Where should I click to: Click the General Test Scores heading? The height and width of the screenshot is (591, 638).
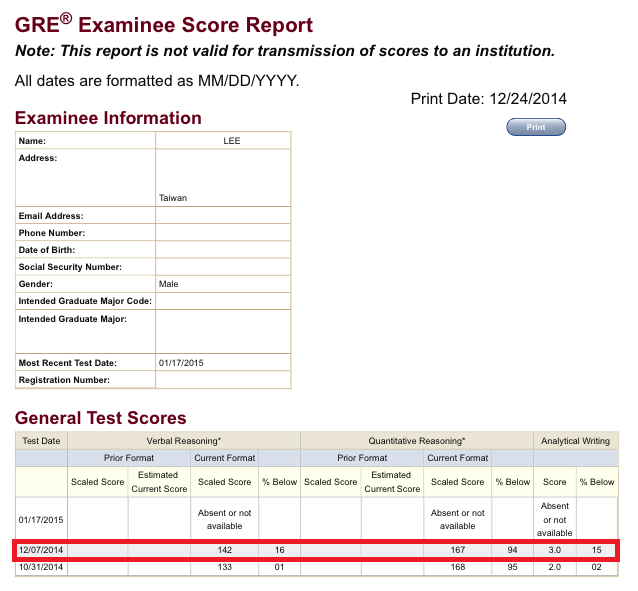coord(101,418)
